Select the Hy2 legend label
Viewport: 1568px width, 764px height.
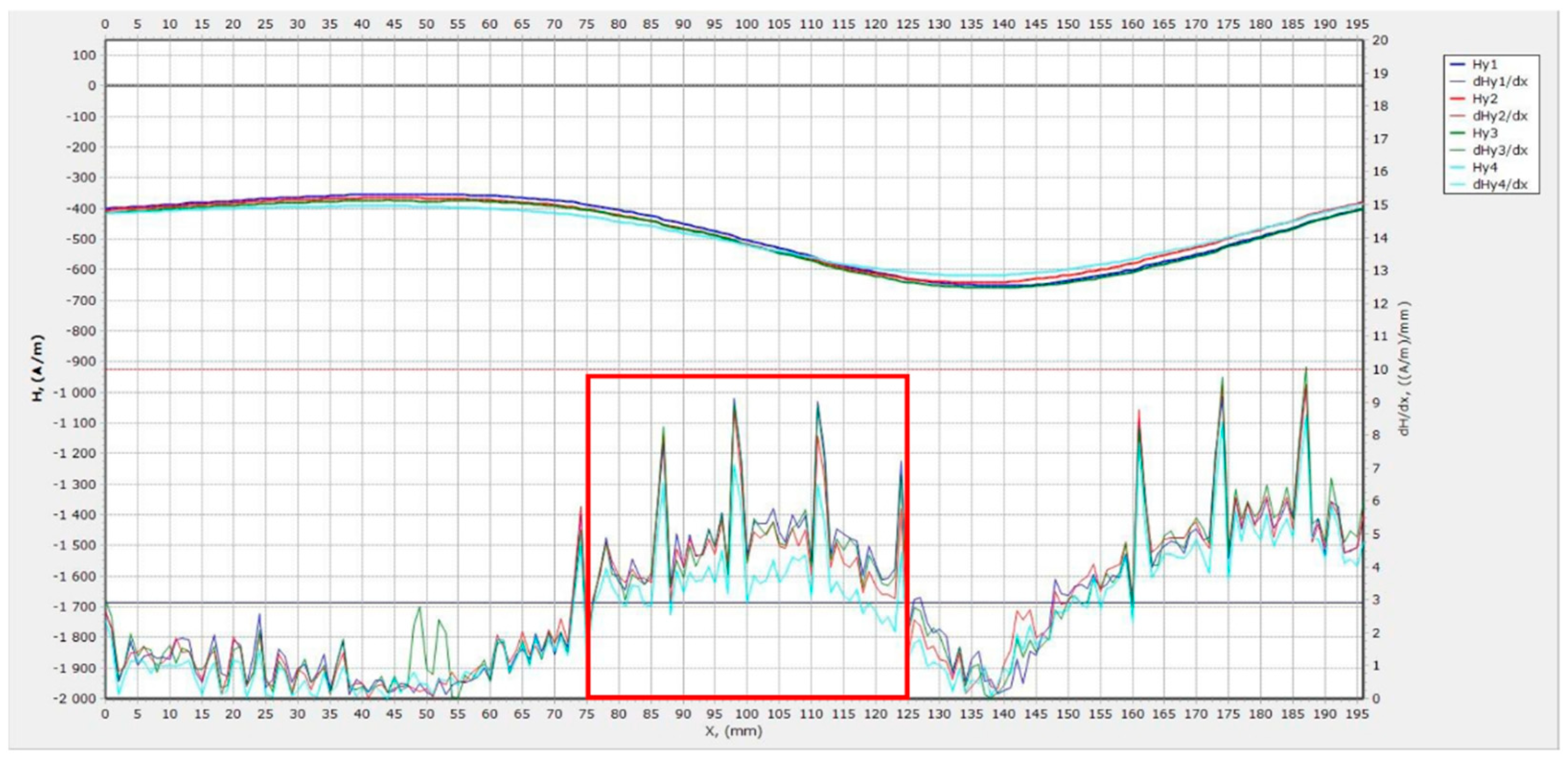coord(1485,99)
